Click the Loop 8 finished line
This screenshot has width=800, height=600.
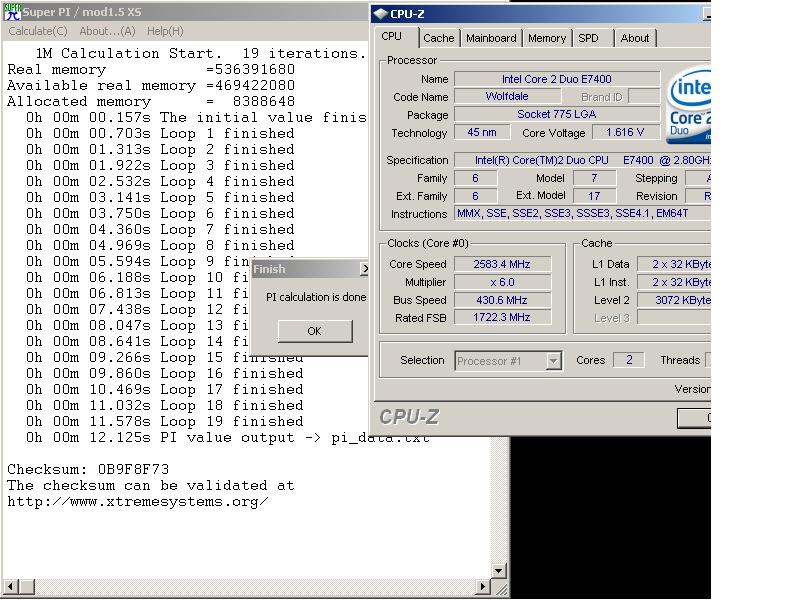point(160,245)
